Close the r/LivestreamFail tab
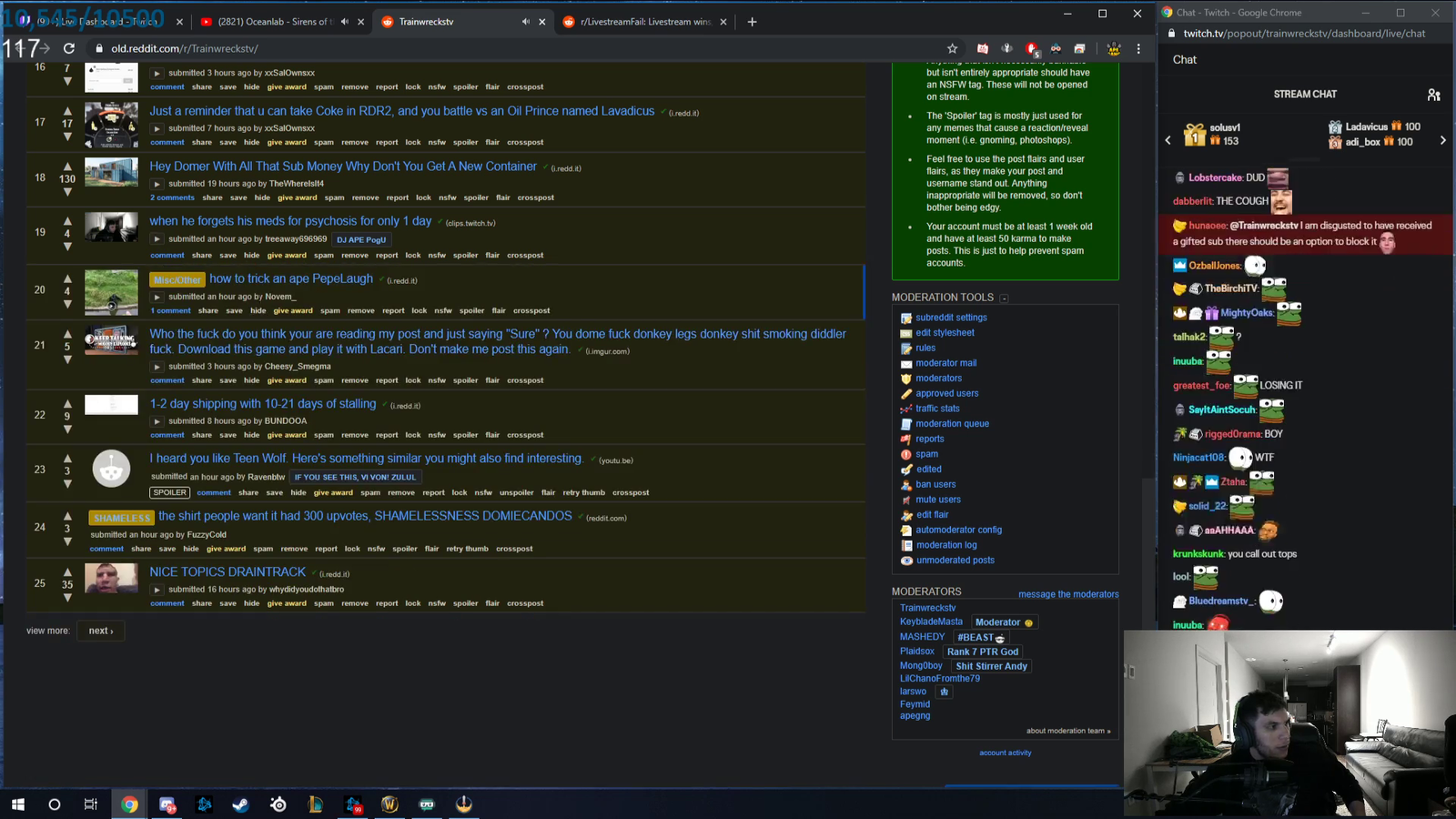This screenshot has height=819, width=1456. [x=723, y=22]
